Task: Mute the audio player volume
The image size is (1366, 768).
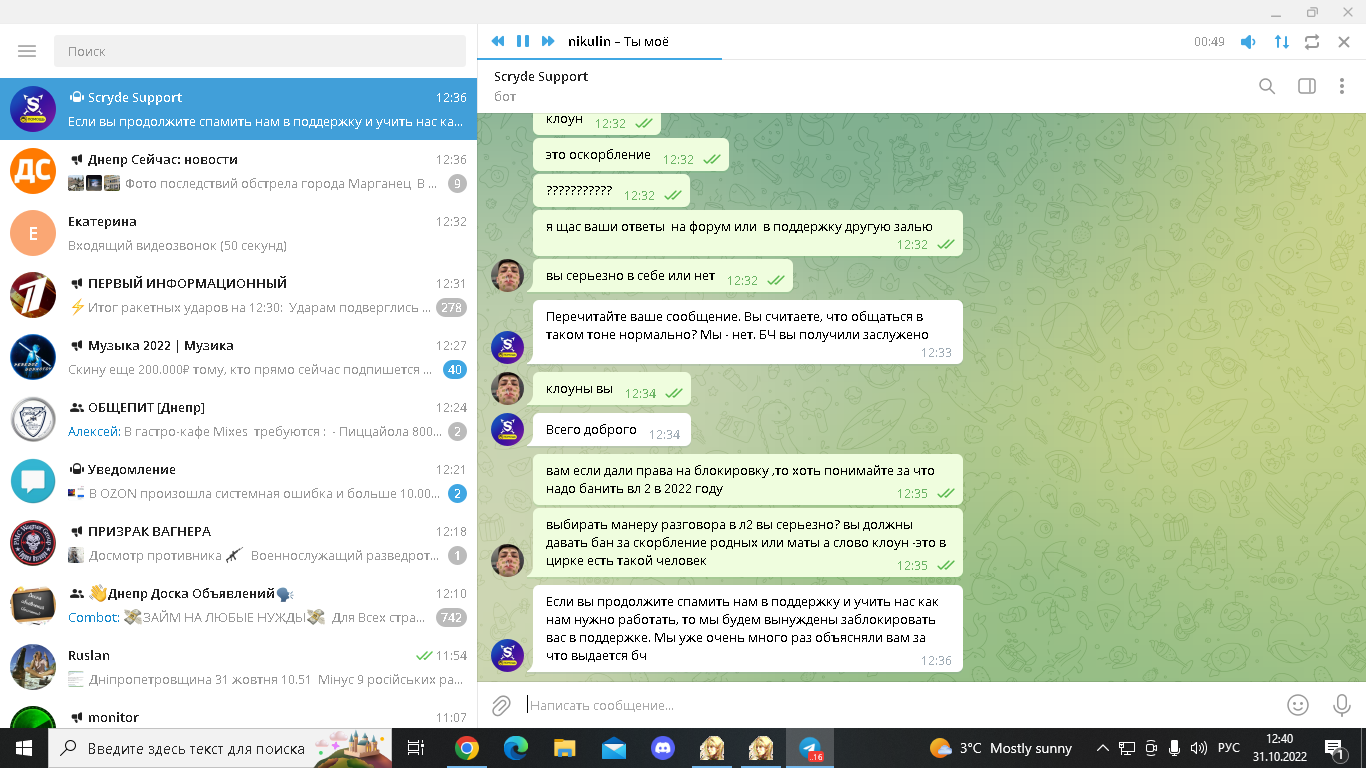Action: coord(1248,42)
